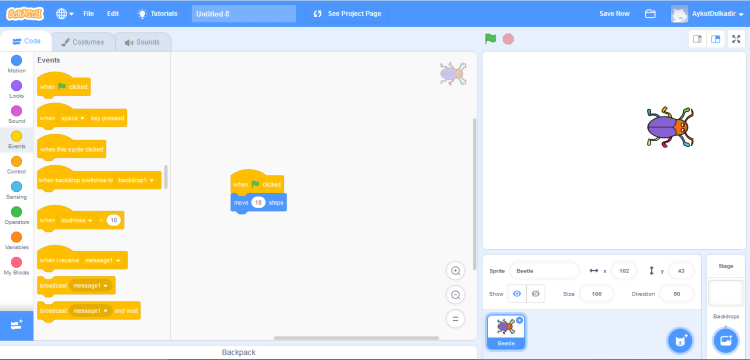The width and height of the screenshot is (750, 360).
Task: Switch to the Sounds tab
Action: point(142,42)
